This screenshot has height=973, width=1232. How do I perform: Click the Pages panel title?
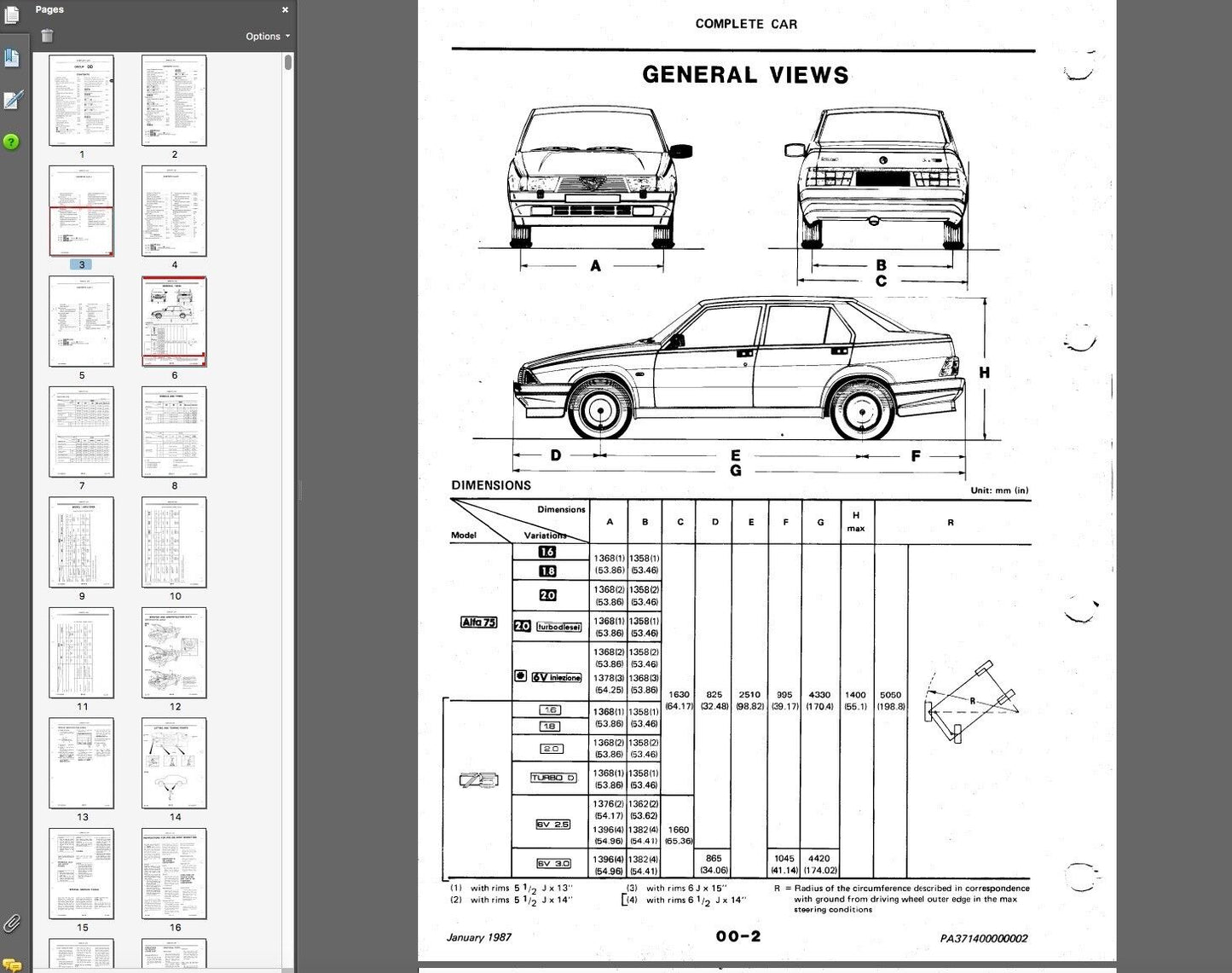[x=49, y=10]
